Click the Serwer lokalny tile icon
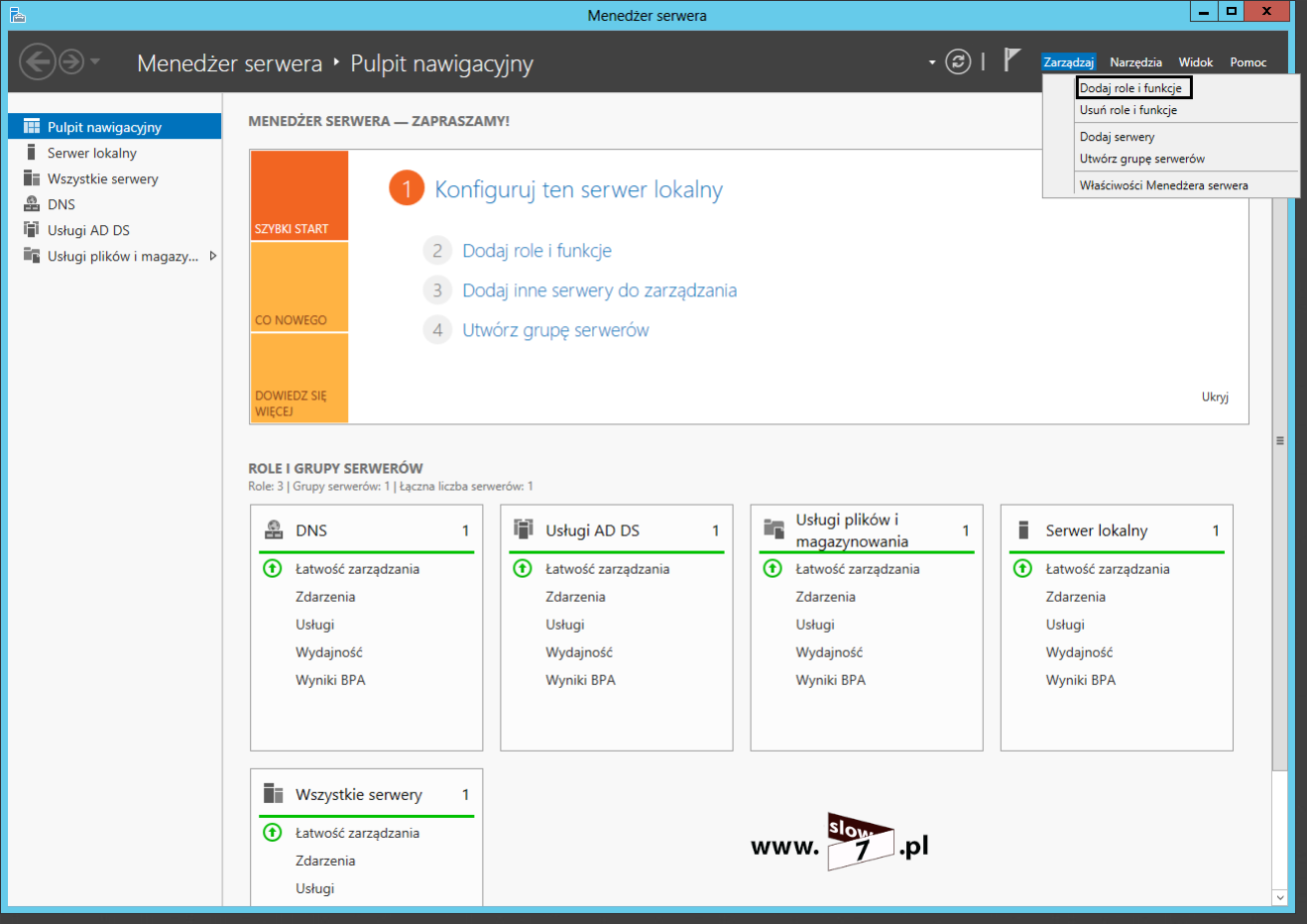The image size is (1307, 924). pyautogui.click(x=1024, y=530)
